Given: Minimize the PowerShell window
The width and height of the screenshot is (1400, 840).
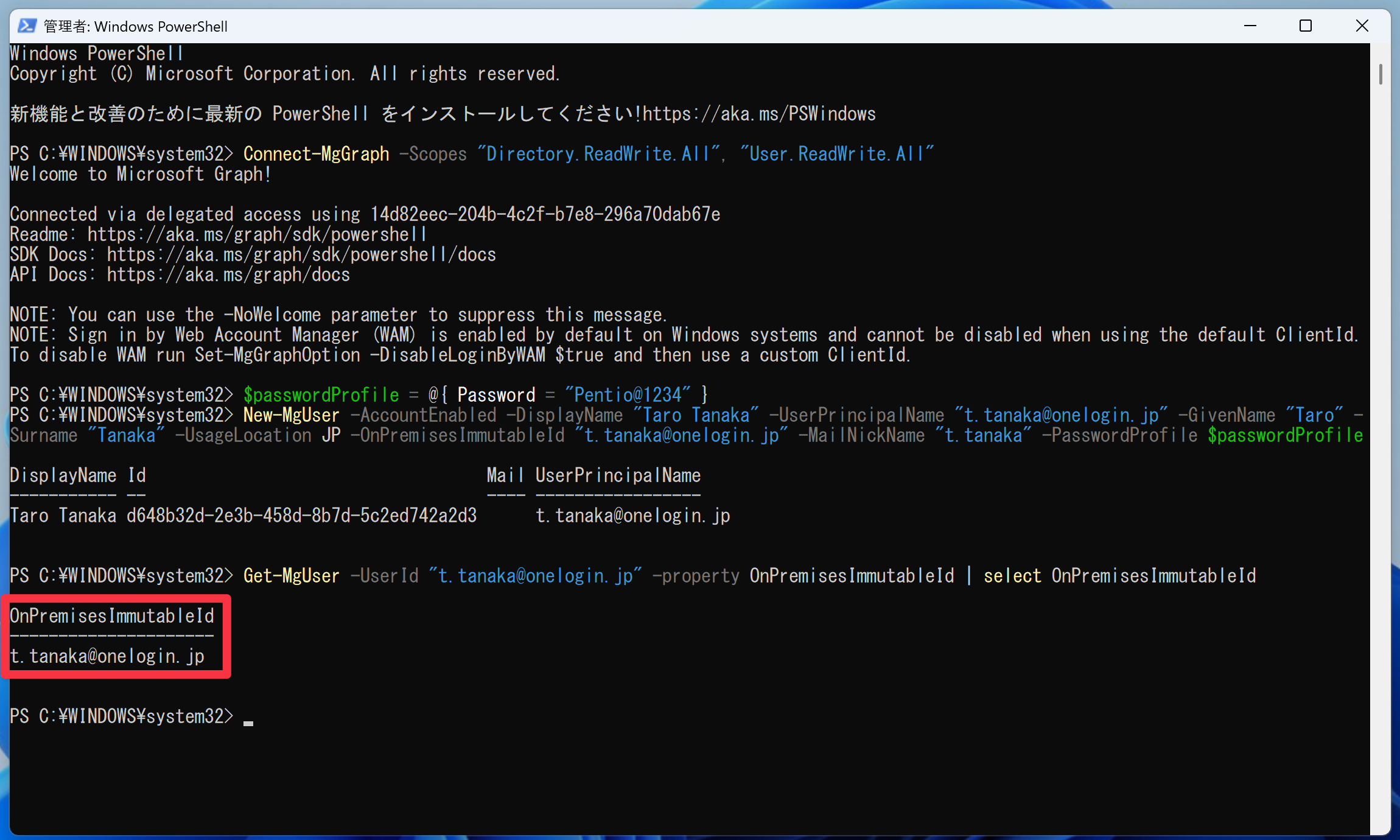Looking at the screenshot, I should point(1250,26).
